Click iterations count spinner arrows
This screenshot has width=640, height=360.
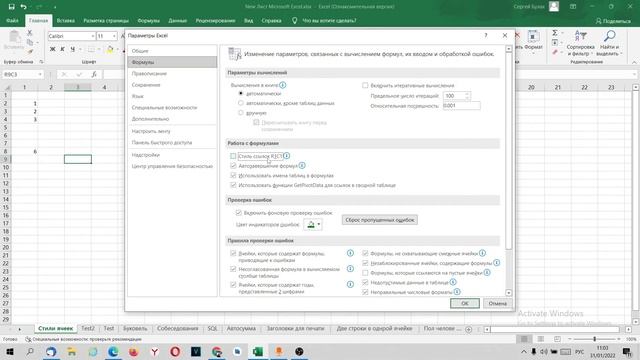pyautogui.click(x=467, y=96)
